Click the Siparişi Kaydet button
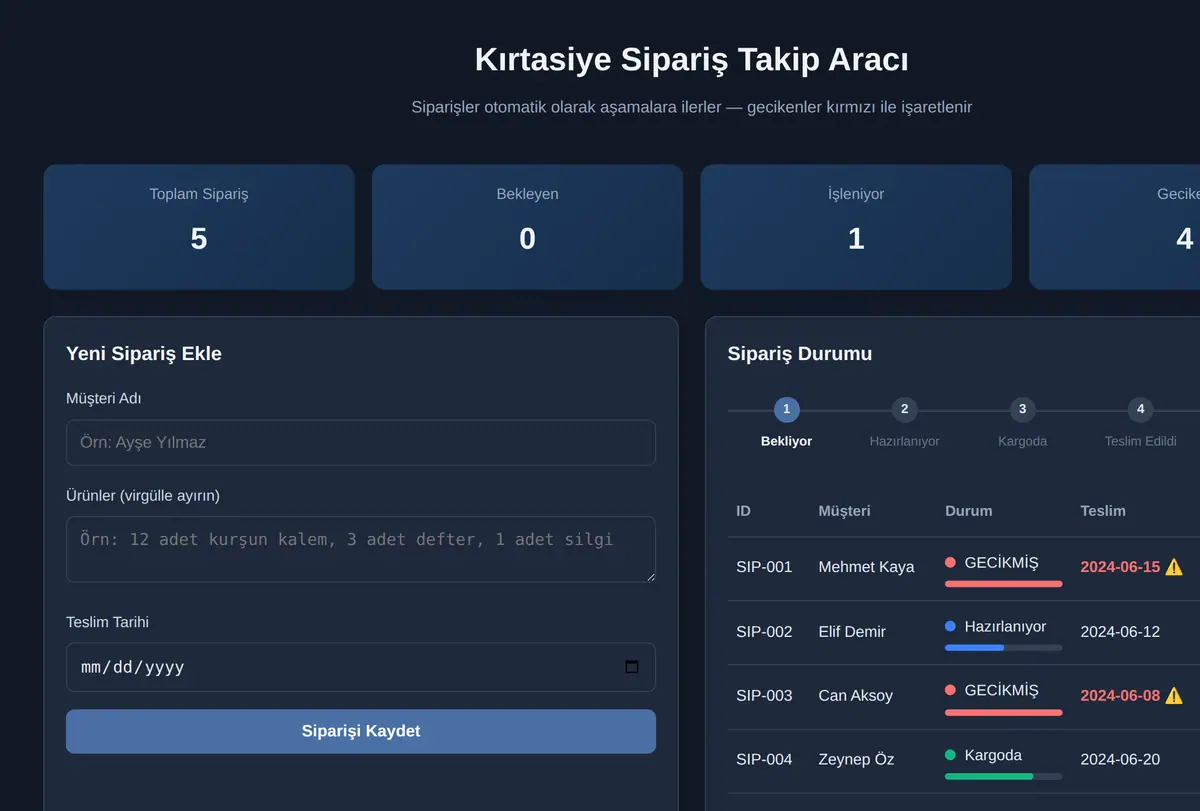 tap(361, 731)
